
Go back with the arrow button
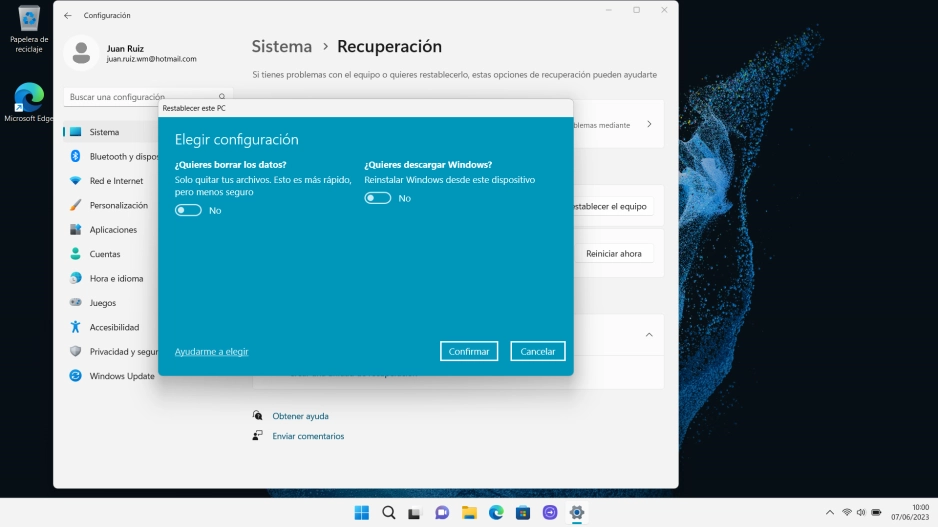(x=68, y=16)
